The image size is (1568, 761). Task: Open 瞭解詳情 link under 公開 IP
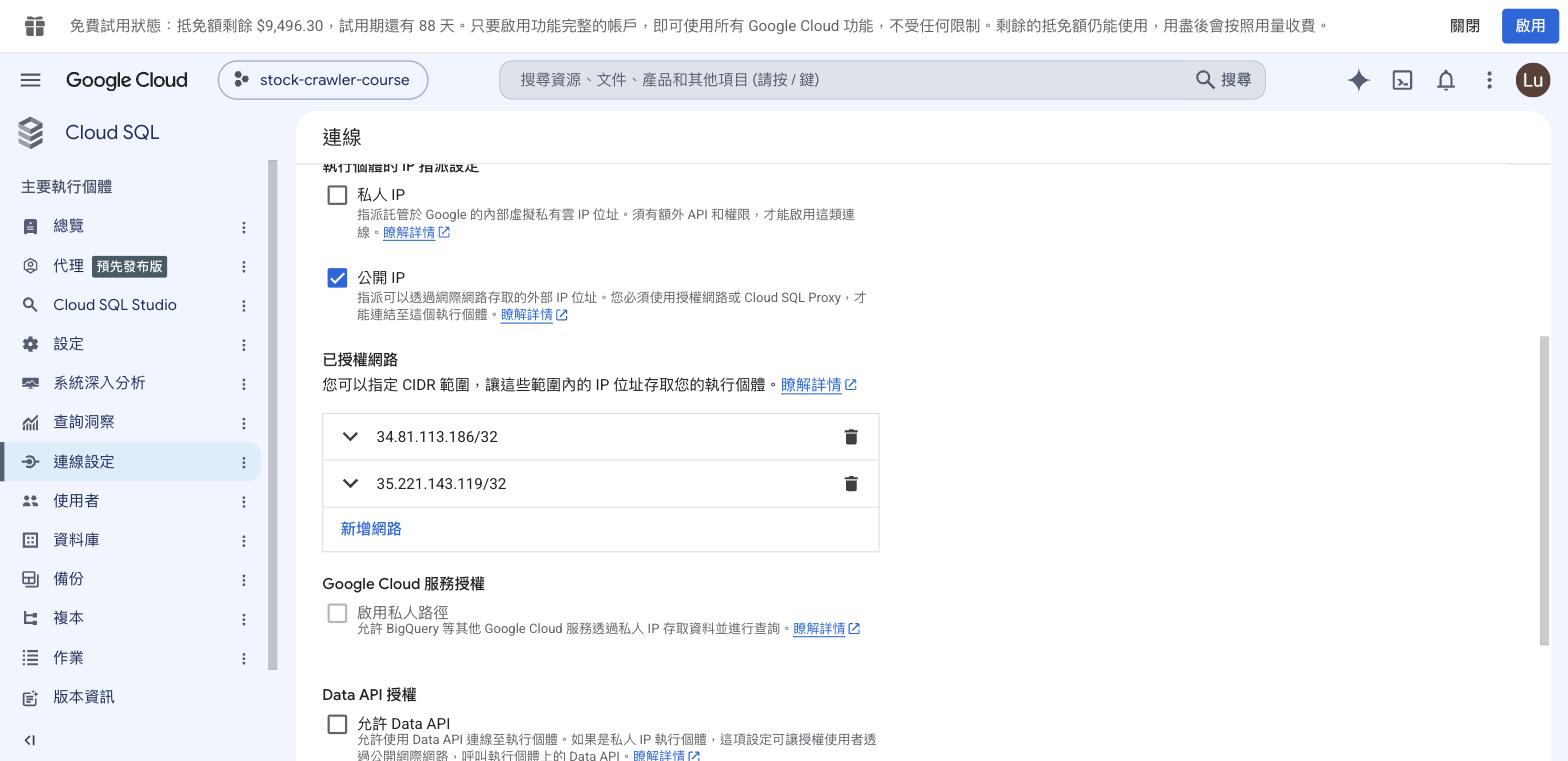tap(534, 315)
